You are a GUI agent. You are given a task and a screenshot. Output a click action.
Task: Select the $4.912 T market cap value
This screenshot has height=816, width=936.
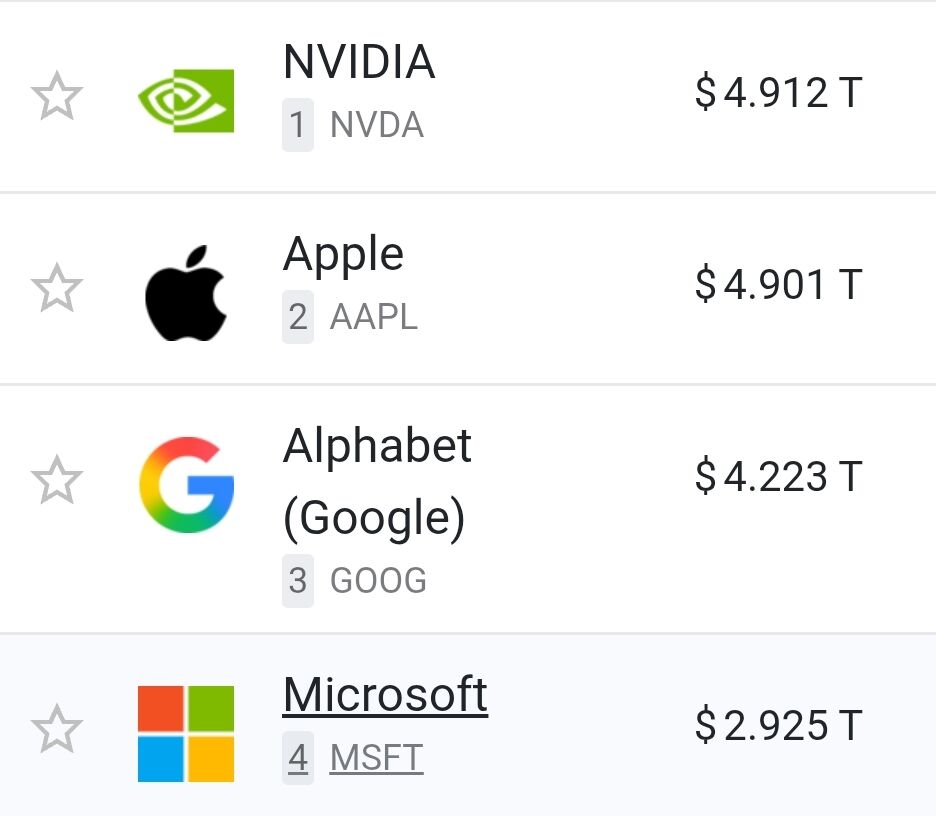pos(779,93)
